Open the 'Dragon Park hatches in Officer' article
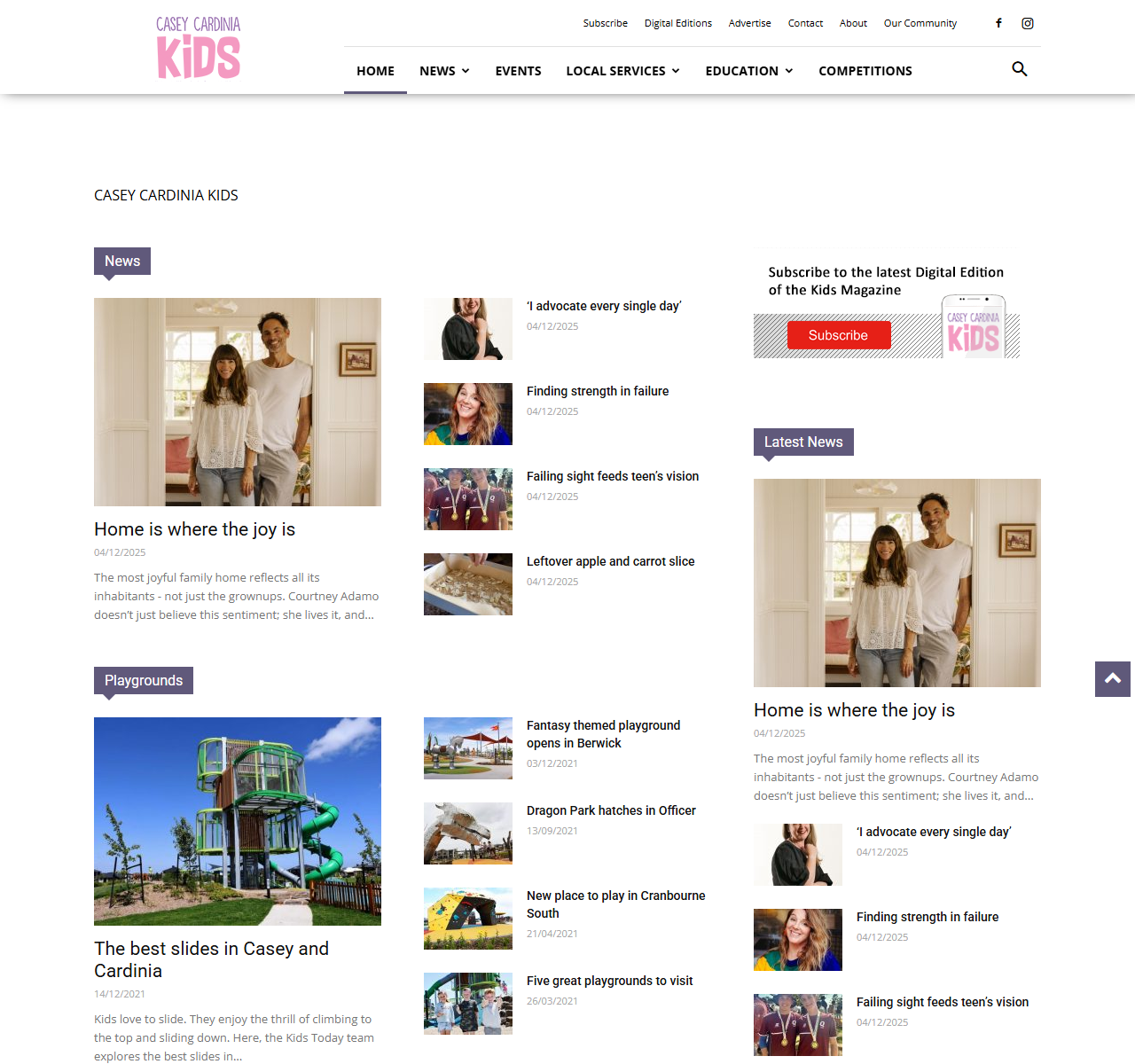Screen dimensions: 1135x1064 coord(611,810)
